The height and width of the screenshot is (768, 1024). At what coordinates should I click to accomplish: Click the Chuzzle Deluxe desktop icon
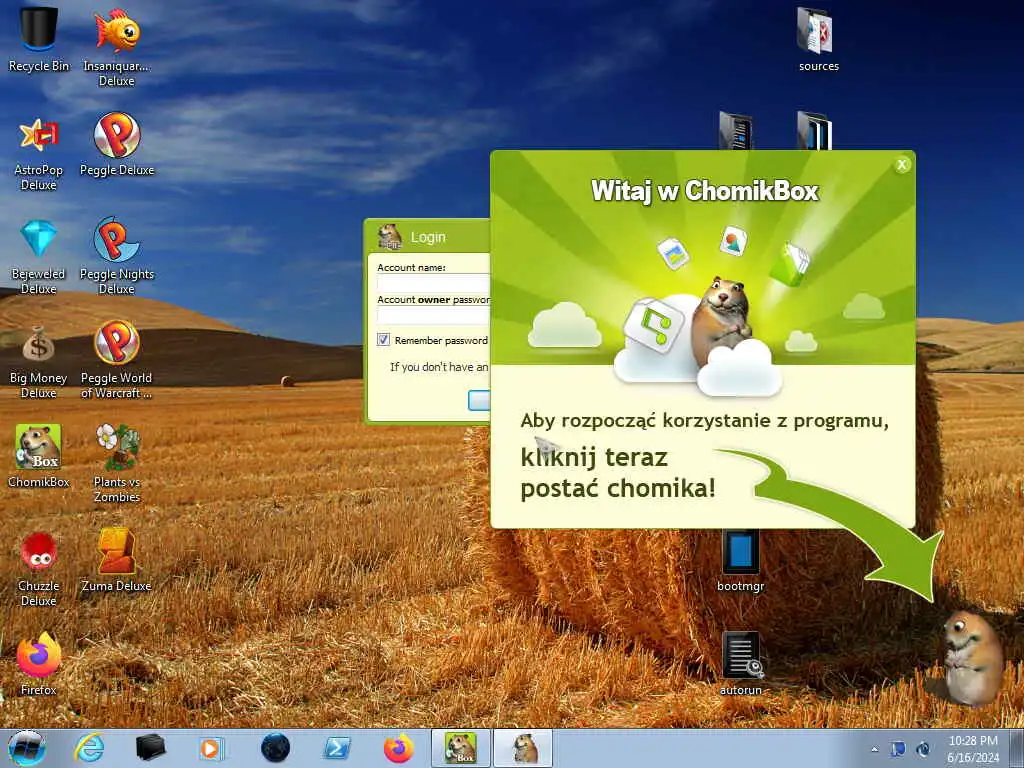(39, 568)
